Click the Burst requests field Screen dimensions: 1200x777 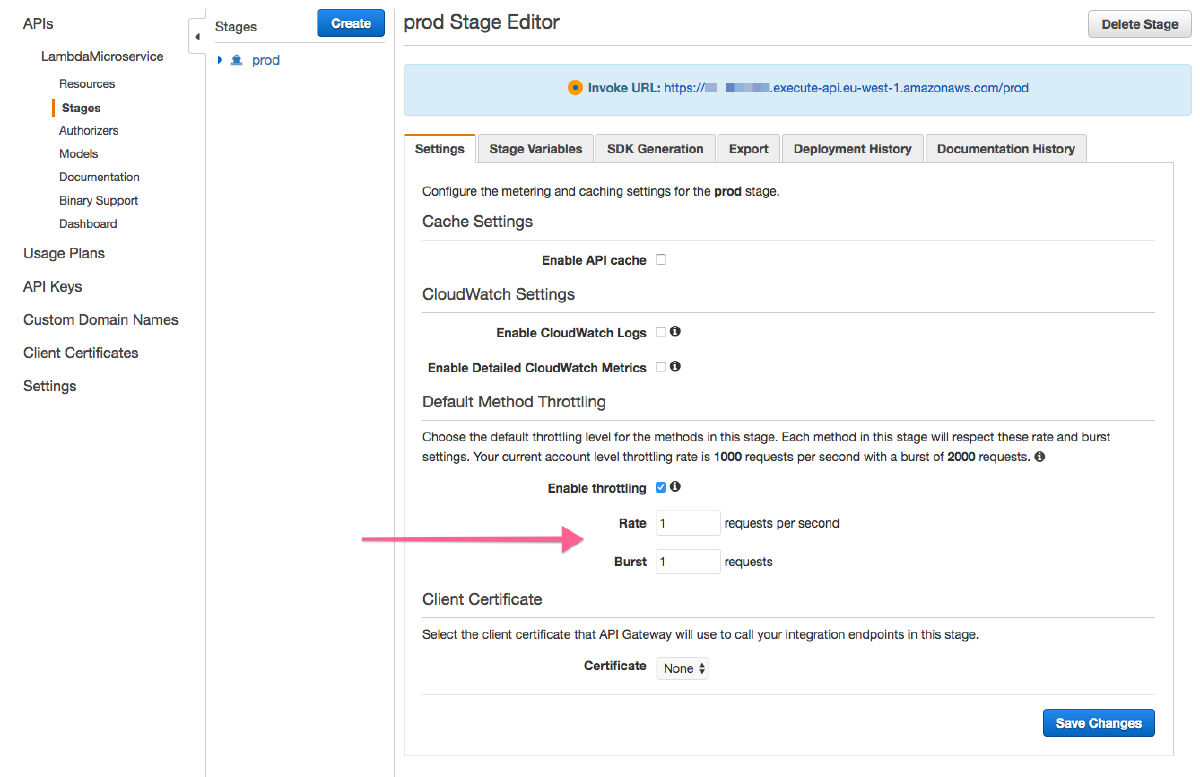687,561
